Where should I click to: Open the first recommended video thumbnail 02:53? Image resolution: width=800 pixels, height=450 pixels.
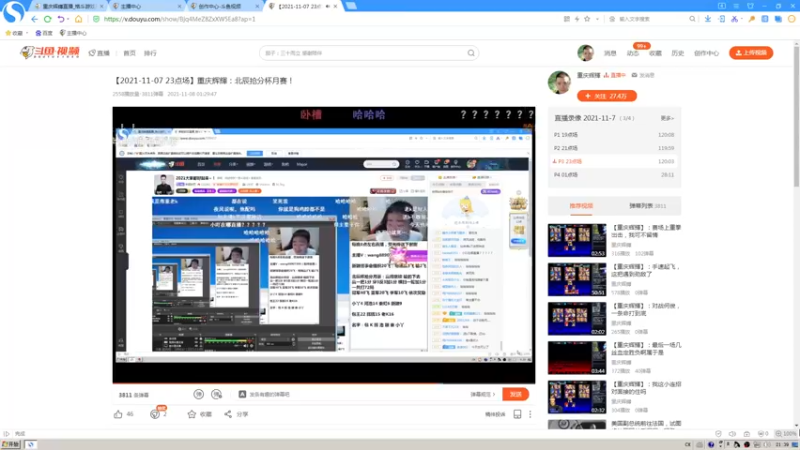(x=577, y=240)
